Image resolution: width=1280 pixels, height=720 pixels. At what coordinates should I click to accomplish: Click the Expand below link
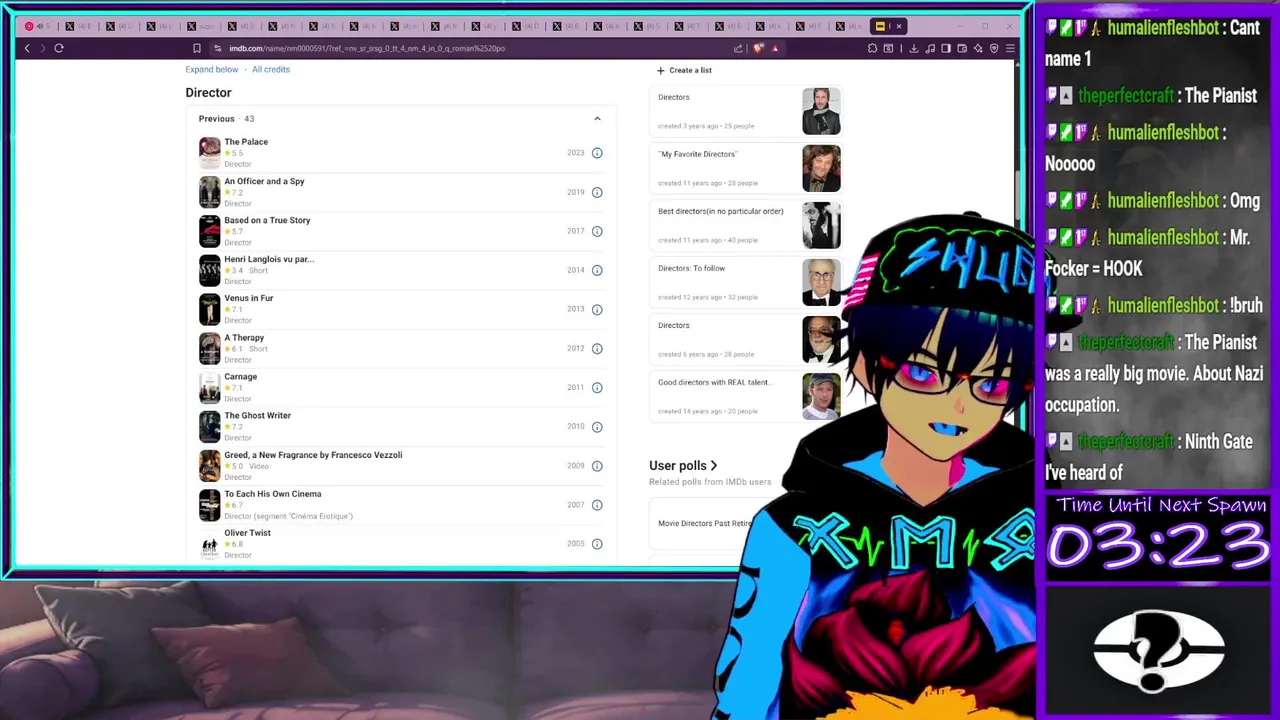click(x=212, y=69)
